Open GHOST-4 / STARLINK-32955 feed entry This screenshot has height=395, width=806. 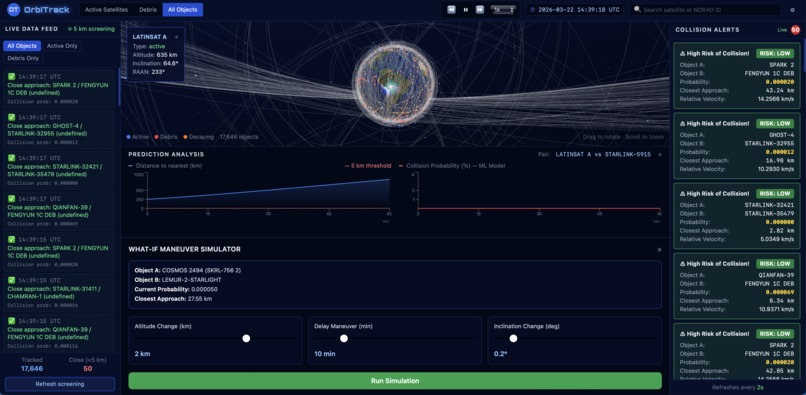click(x=59, y=130)
